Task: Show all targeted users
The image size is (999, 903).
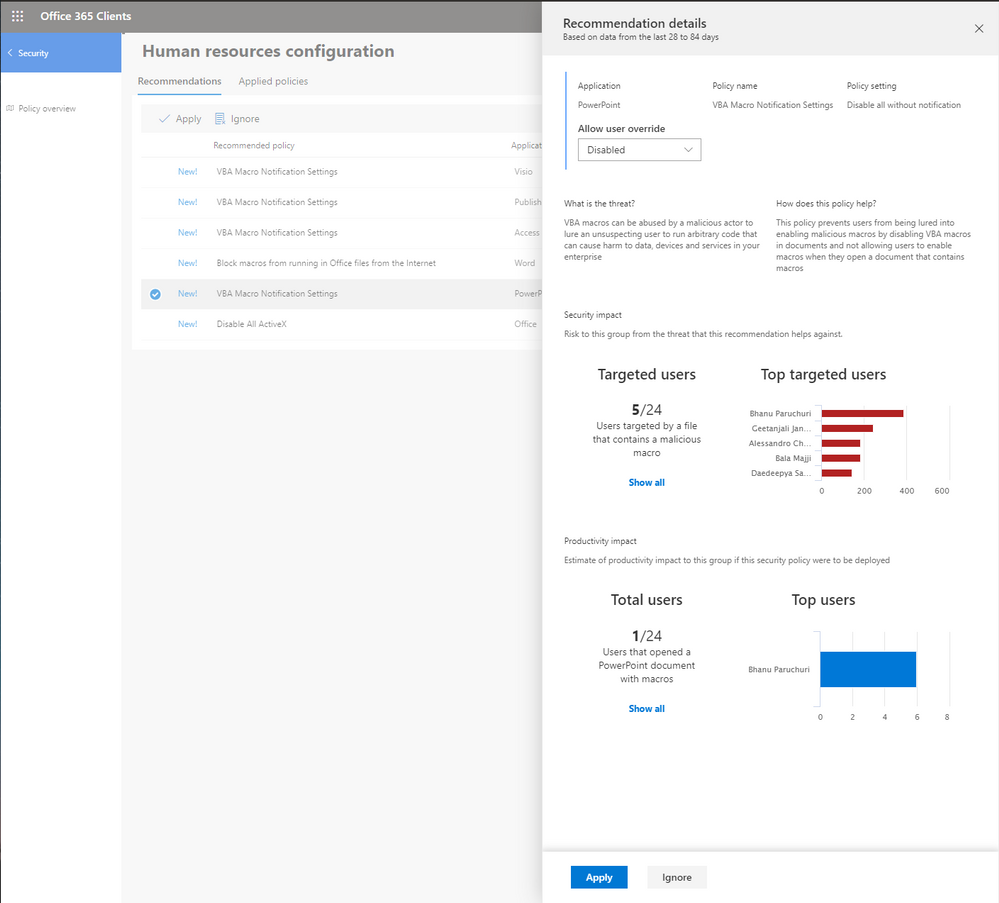Action: (646, 482)
